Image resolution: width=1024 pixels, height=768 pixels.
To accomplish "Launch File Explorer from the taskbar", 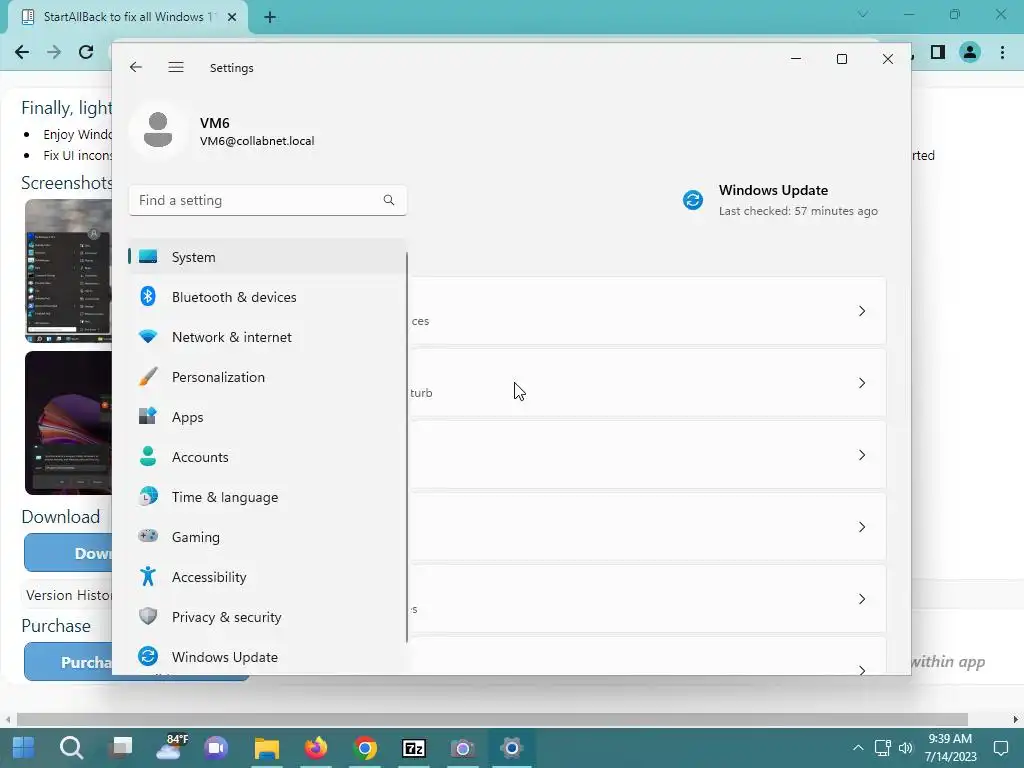I will 266,748.
